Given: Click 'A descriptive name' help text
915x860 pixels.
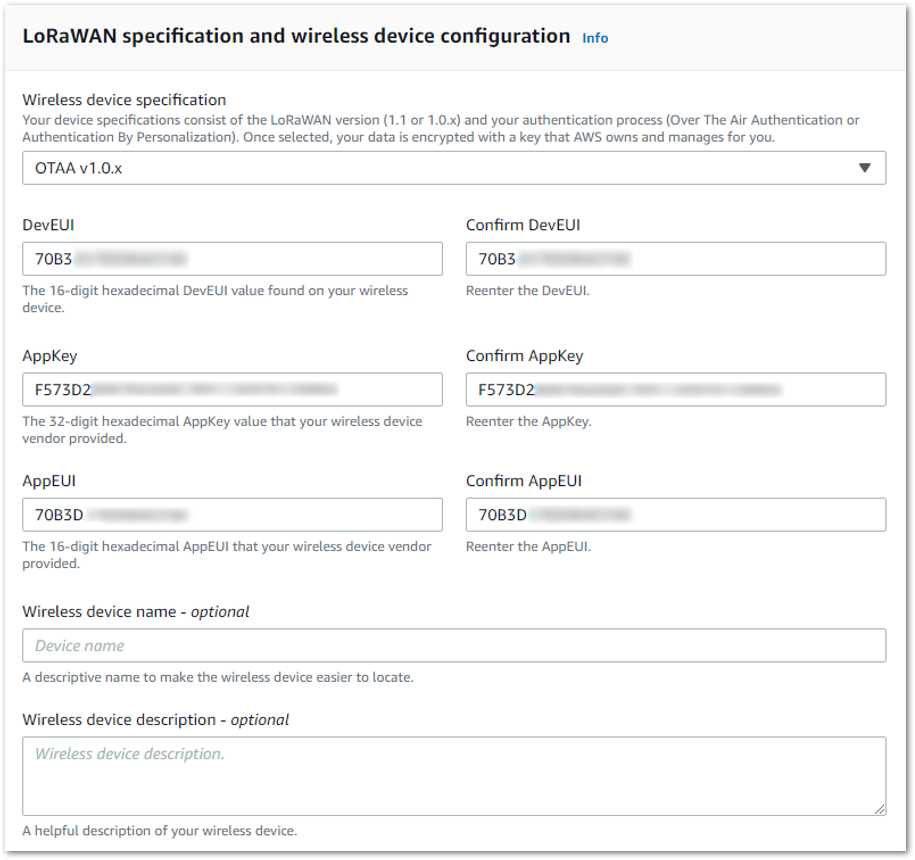Looking at the screenshot, I should point(218,677).
